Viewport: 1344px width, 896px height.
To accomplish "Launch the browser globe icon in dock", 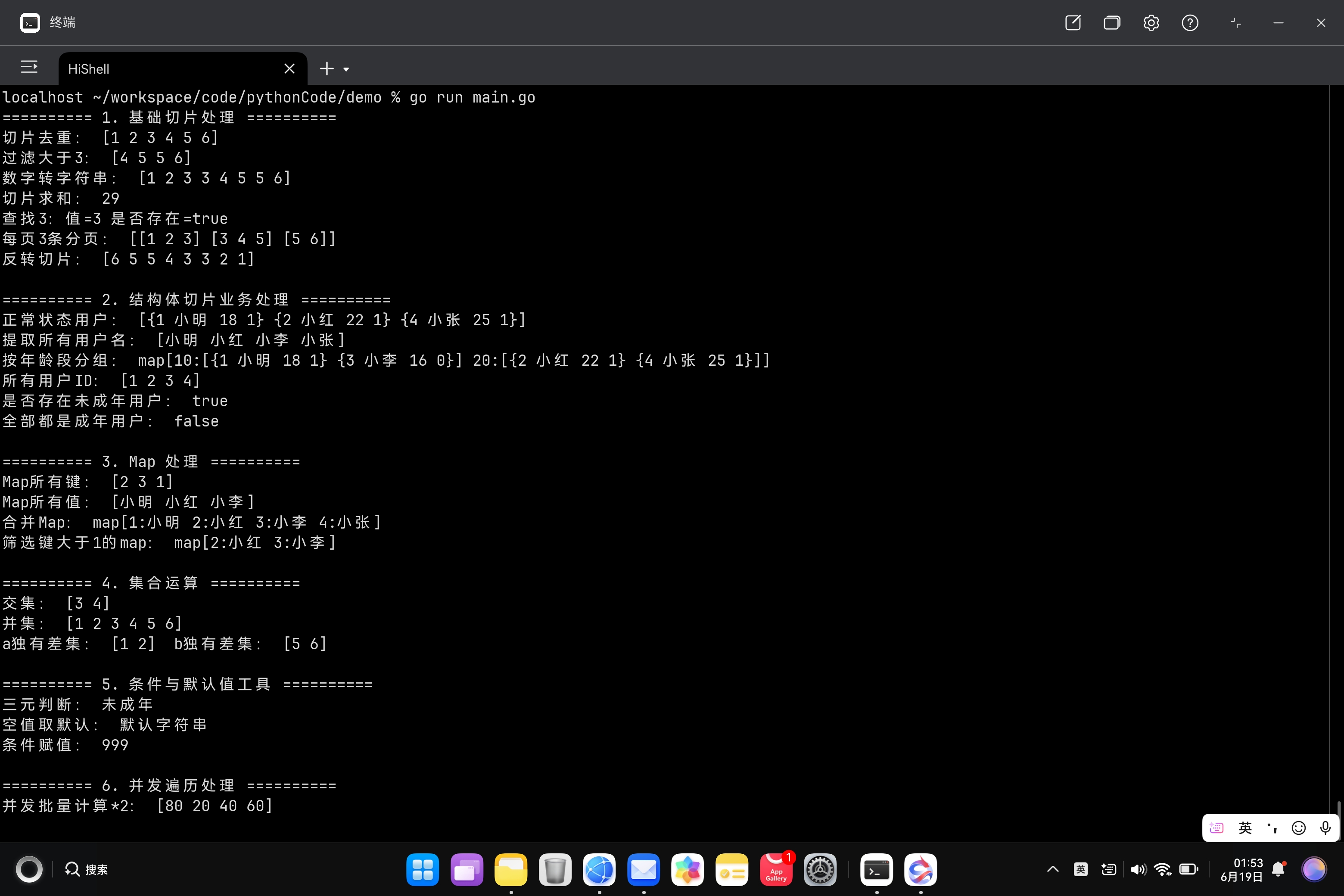I will click(x=600, y=869).
